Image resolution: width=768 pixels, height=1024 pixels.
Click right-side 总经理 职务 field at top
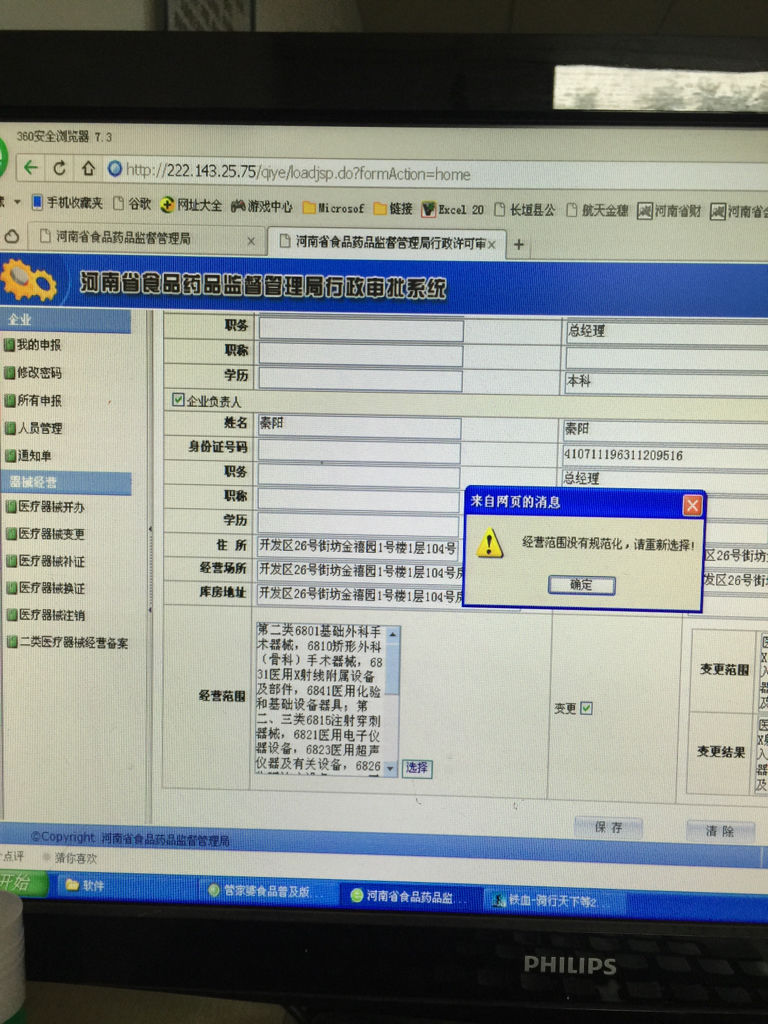(667, 331)
